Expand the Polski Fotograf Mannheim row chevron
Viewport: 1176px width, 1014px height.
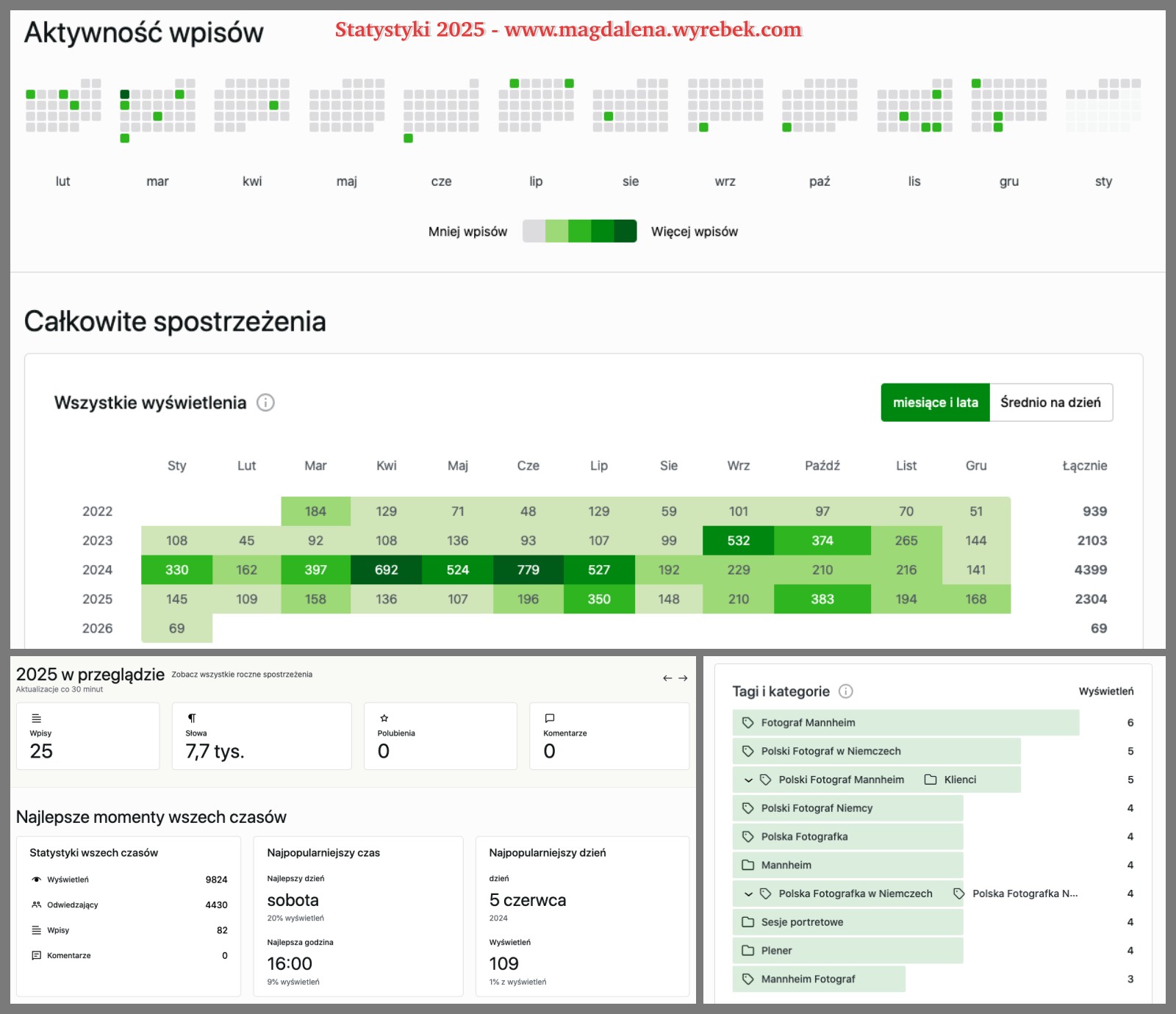click(x=748, y=780)
